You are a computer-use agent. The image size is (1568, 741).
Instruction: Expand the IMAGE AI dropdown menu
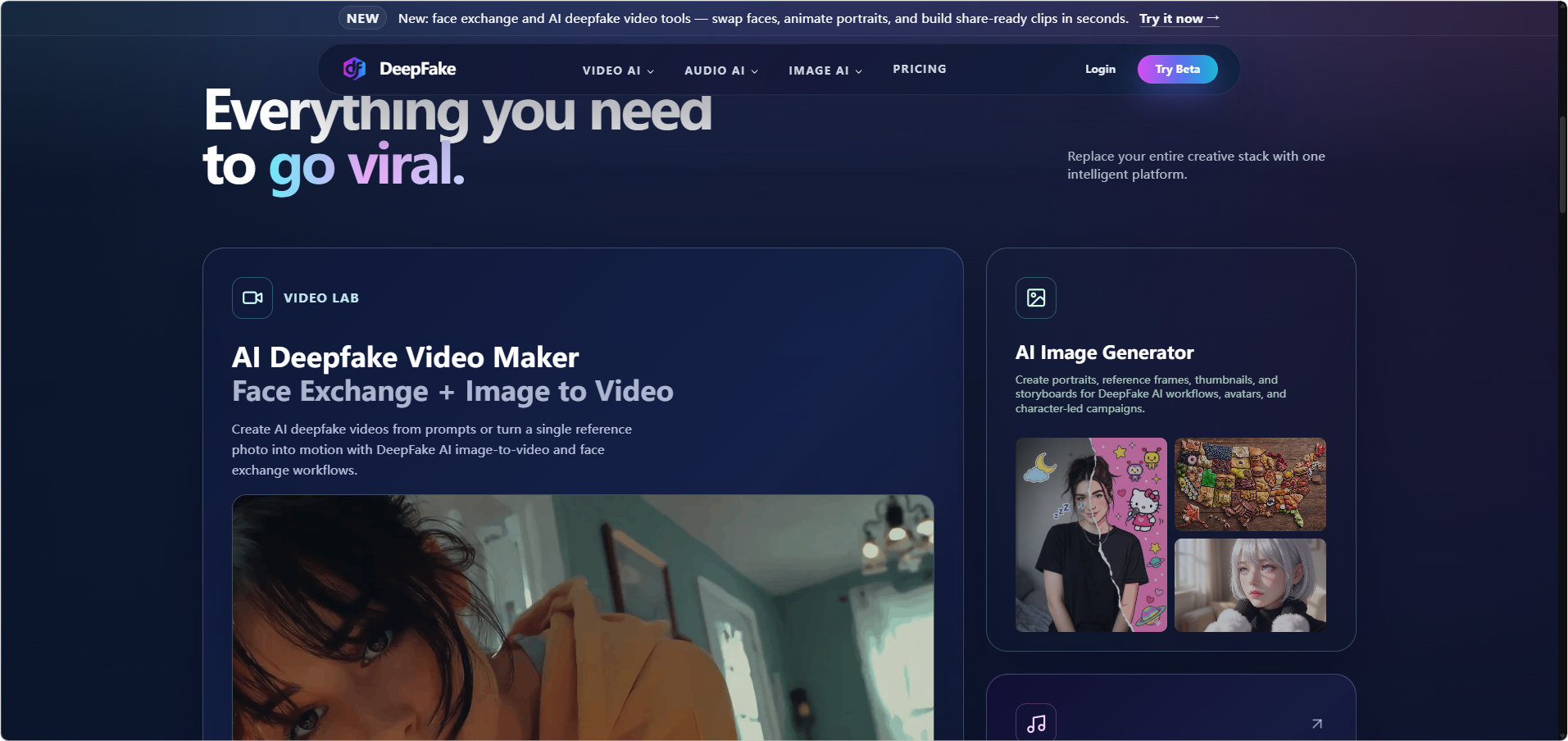(825, 70)
